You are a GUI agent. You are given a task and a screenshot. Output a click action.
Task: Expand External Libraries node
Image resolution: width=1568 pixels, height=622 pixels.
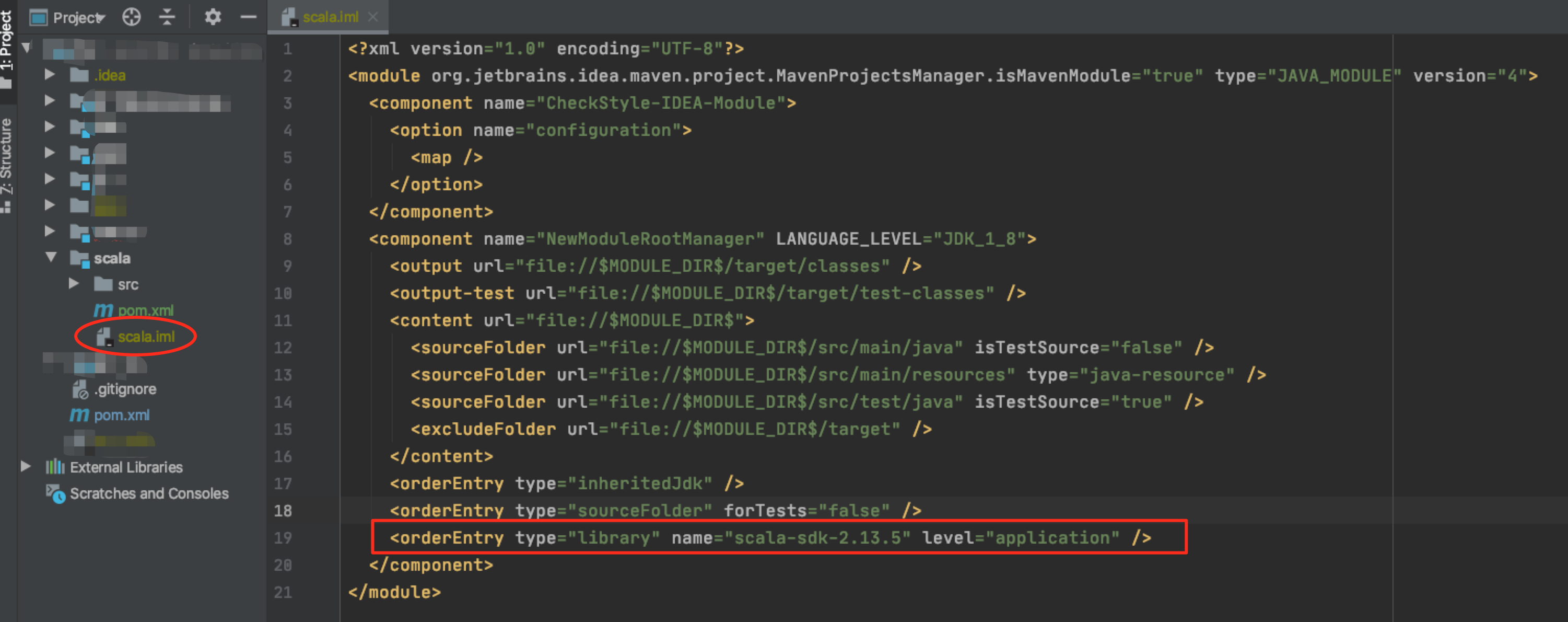click(x=26, y=467)
